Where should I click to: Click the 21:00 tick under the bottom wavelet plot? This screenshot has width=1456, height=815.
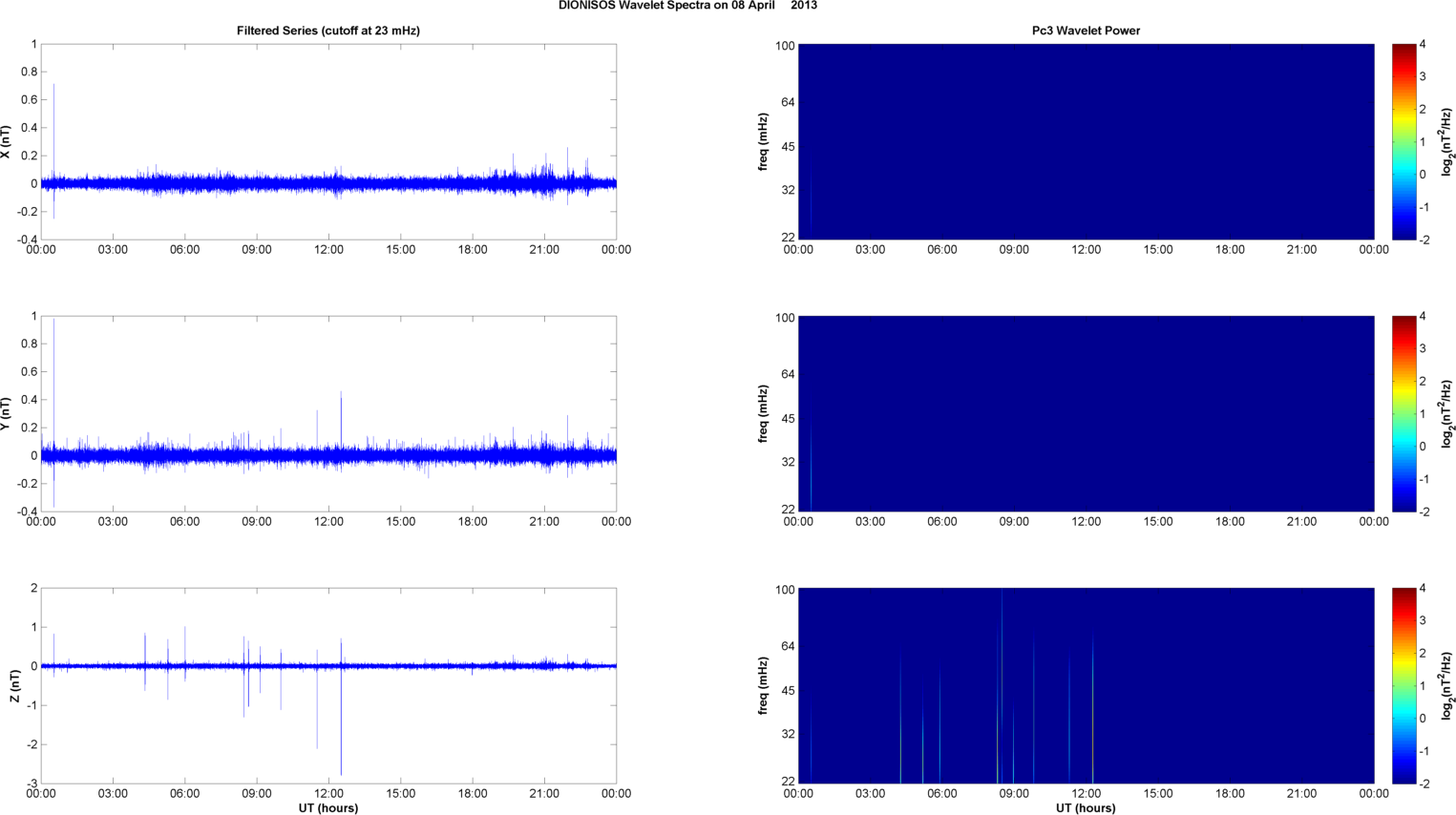pos(1301,794)
